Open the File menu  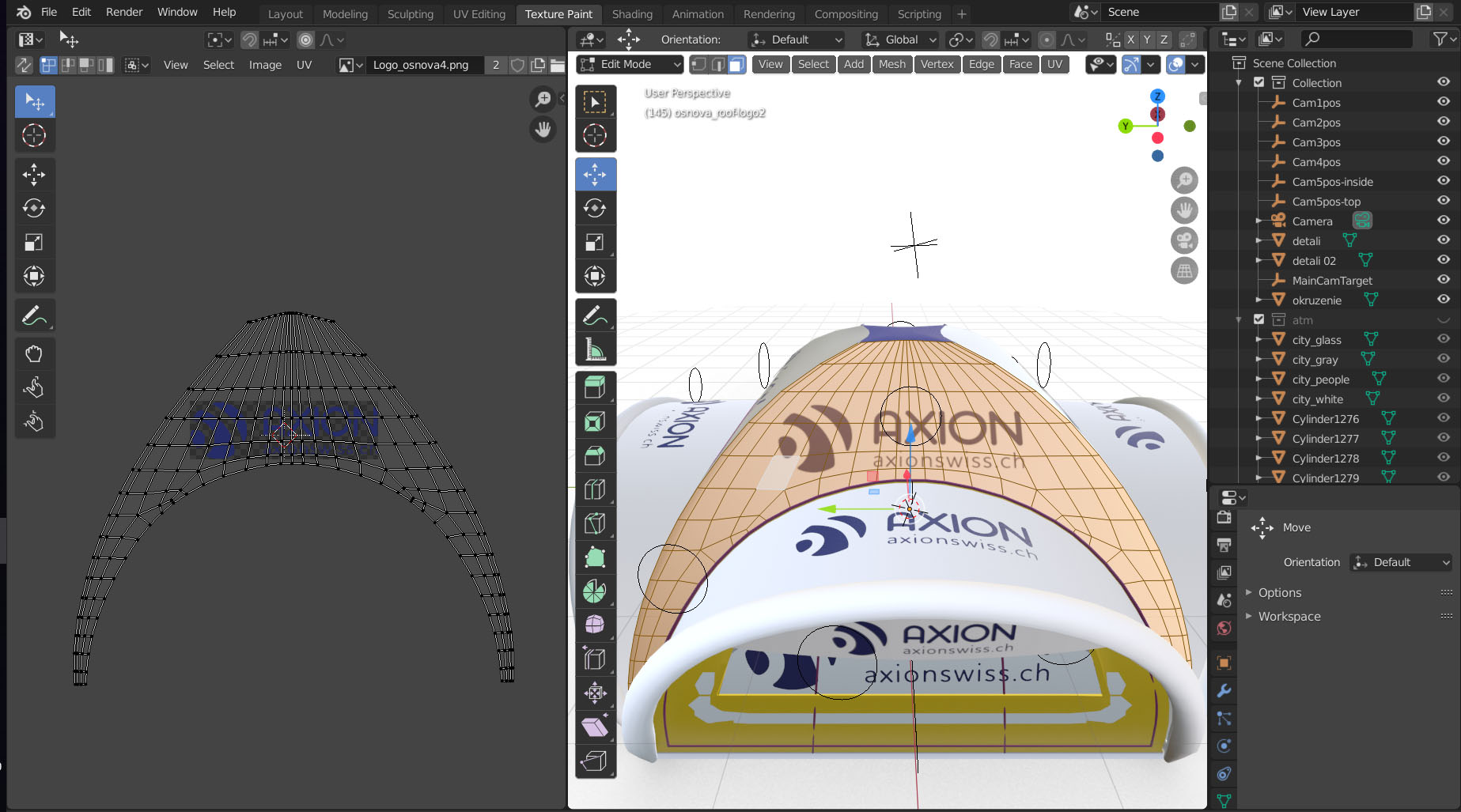(49, 12)
